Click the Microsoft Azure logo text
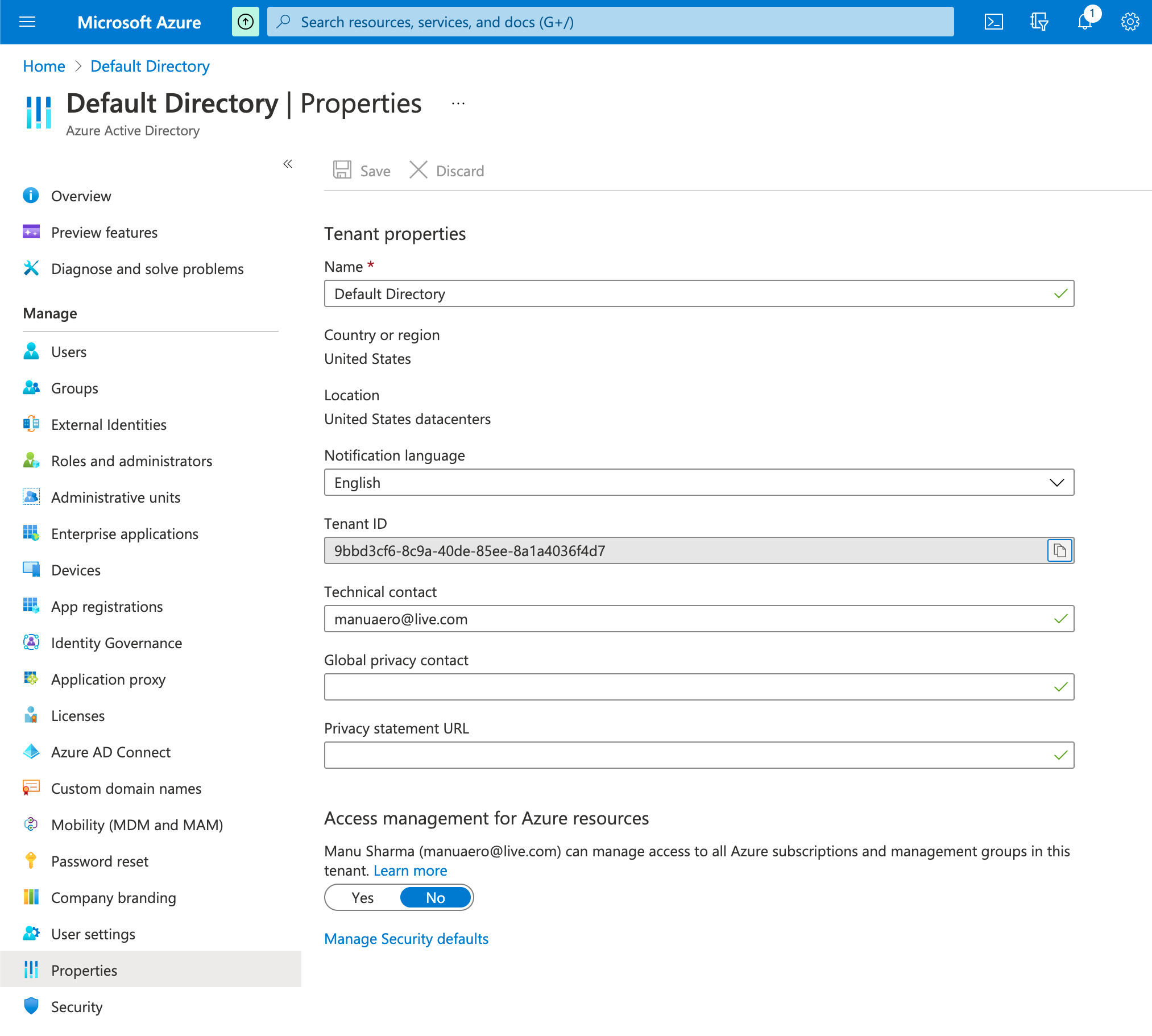 [139, 22]
